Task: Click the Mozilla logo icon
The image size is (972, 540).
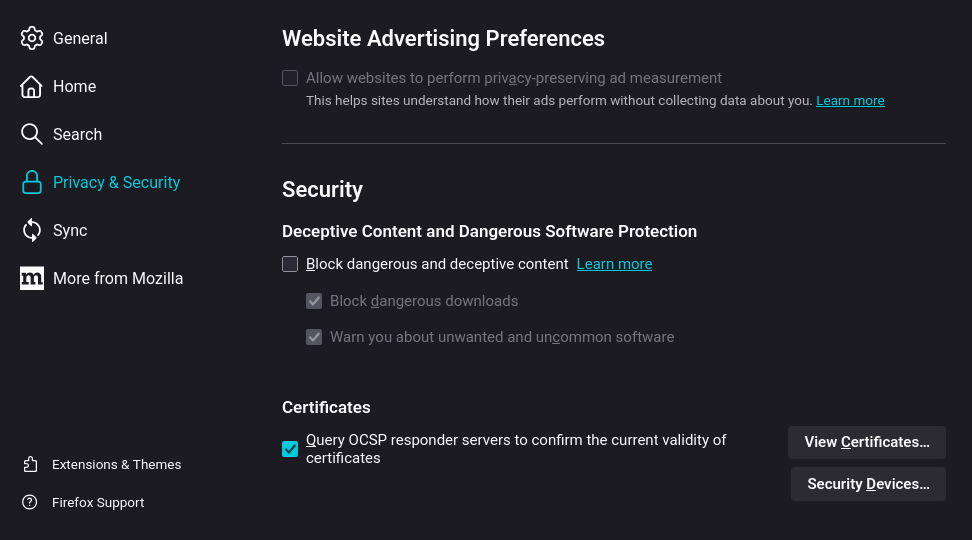Action: 32,278
